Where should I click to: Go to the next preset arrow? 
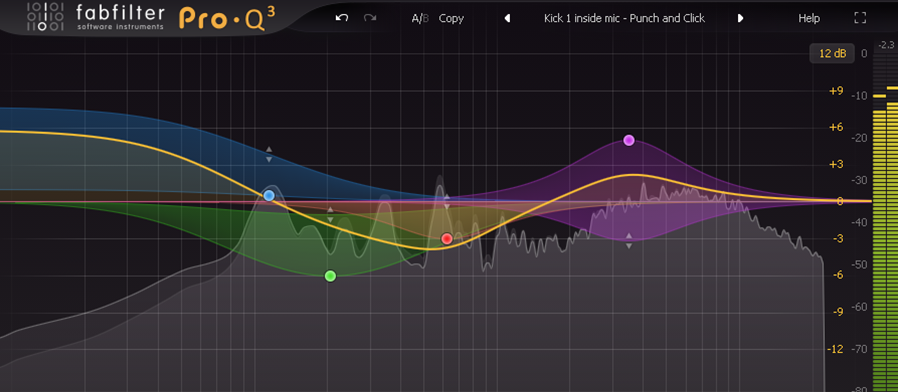click(741, 18)
